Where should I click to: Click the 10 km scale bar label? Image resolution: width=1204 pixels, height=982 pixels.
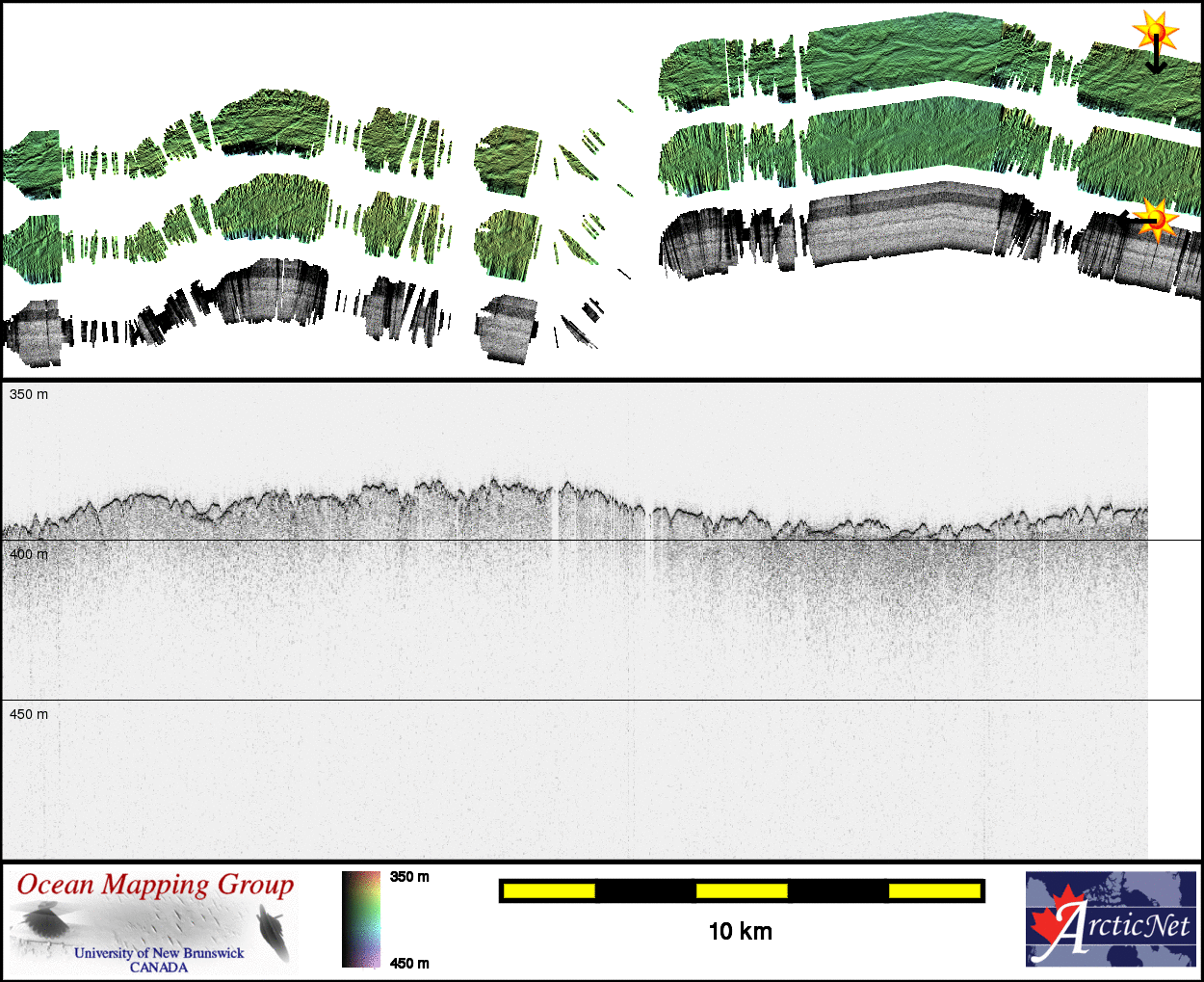pyautogui.click(x=740, y=931)
